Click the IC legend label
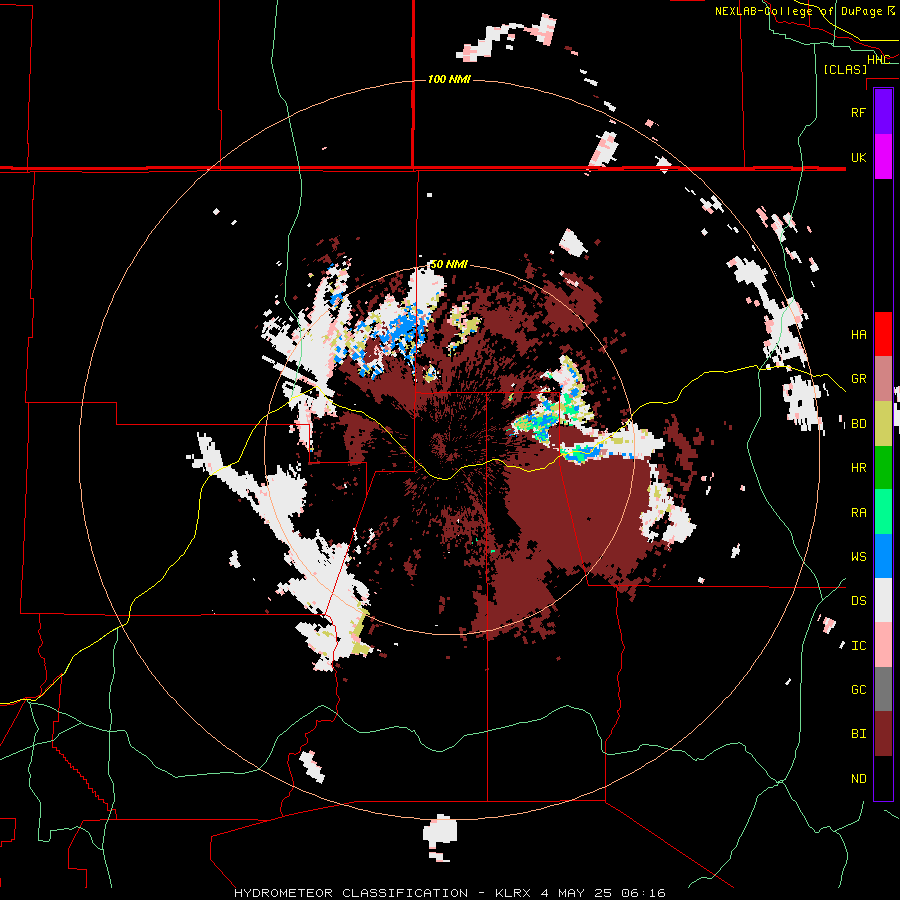 pos(858,646)
